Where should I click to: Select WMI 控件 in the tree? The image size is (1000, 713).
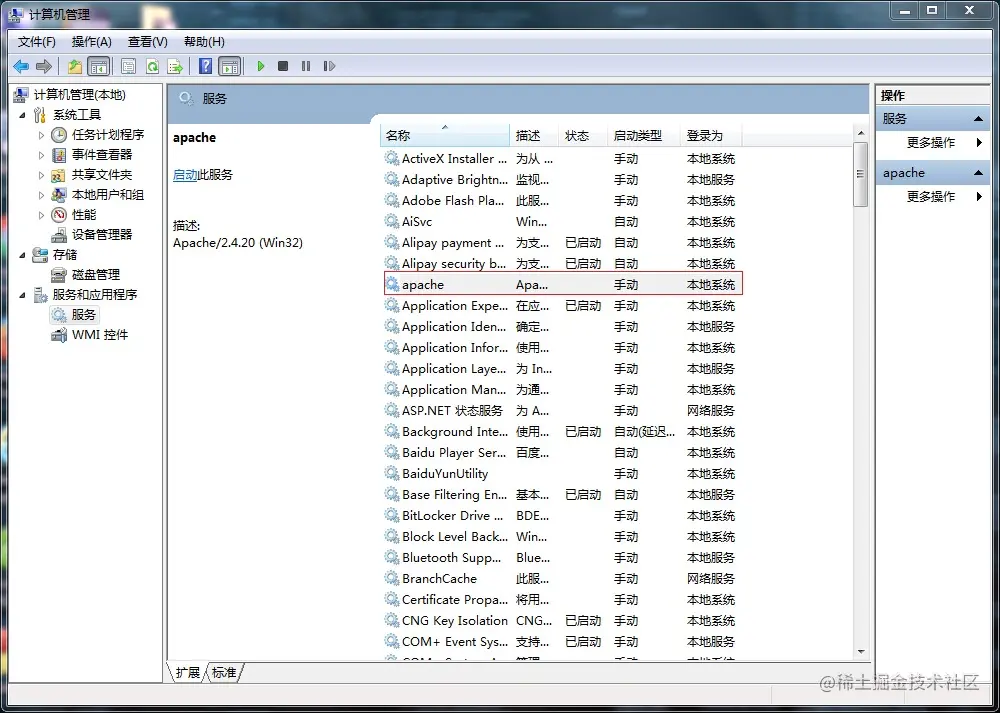(90, 335)
